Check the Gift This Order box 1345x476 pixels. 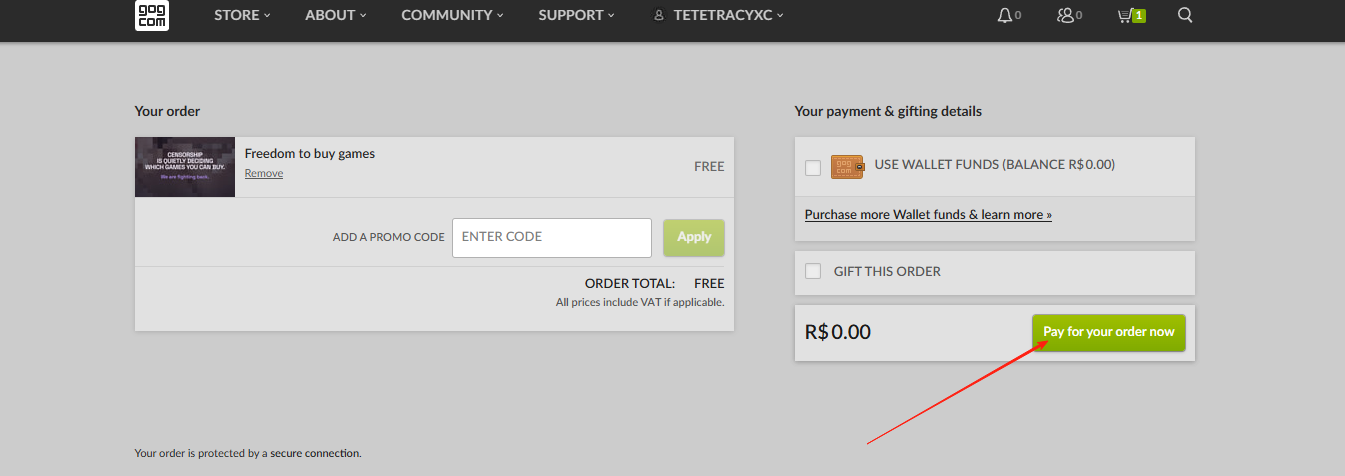(x=813, y=271)
